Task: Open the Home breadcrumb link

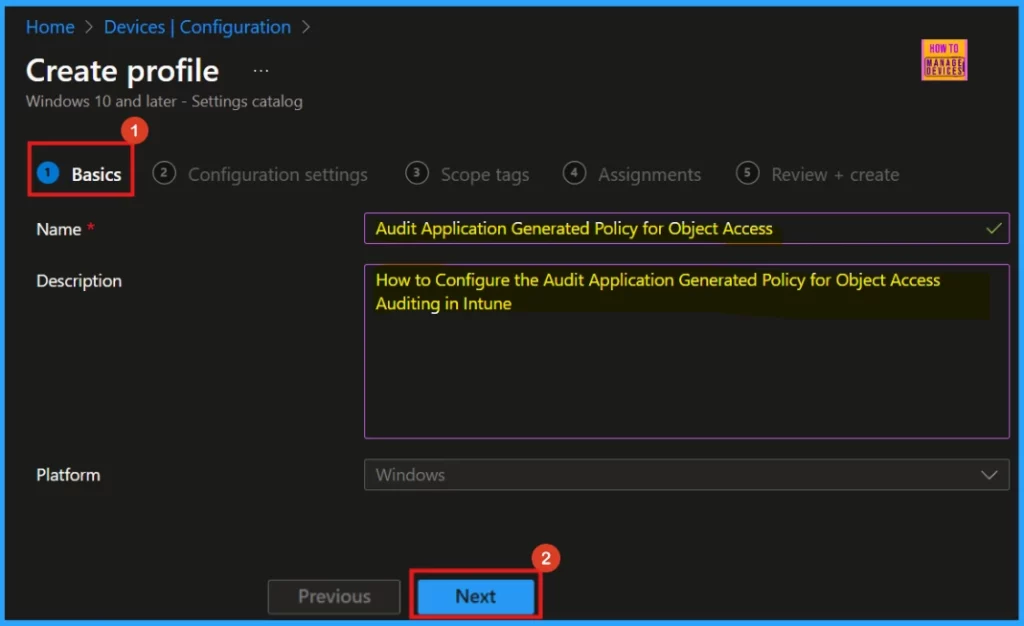Action: [x=50, y=27]
